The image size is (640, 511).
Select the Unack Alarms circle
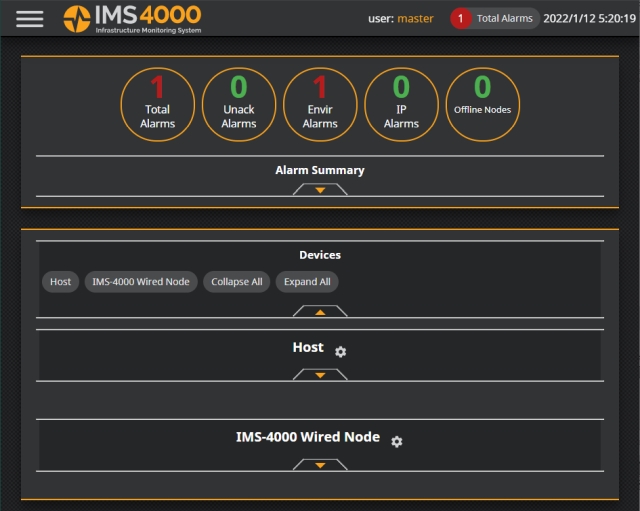click(x=239, y=104)
